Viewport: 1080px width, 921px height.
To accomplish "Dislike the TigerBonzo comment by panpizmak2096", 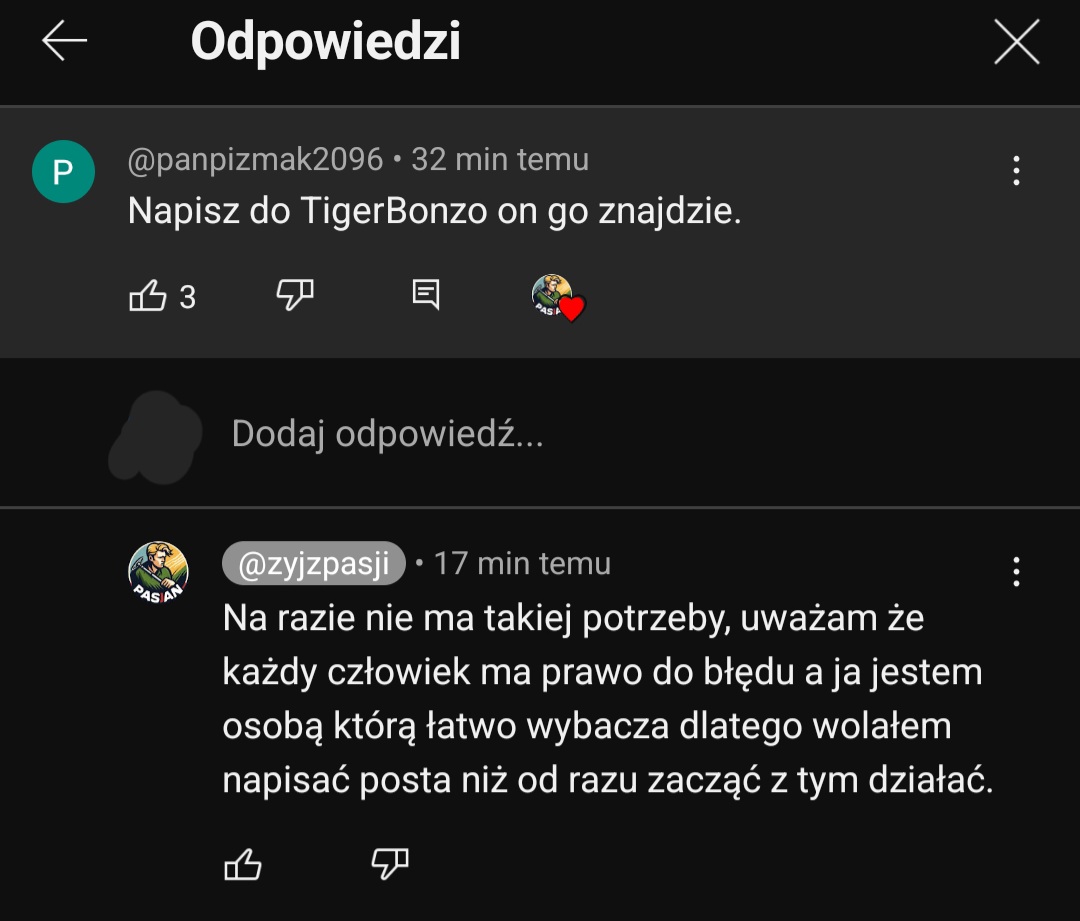I will point(294,295).
